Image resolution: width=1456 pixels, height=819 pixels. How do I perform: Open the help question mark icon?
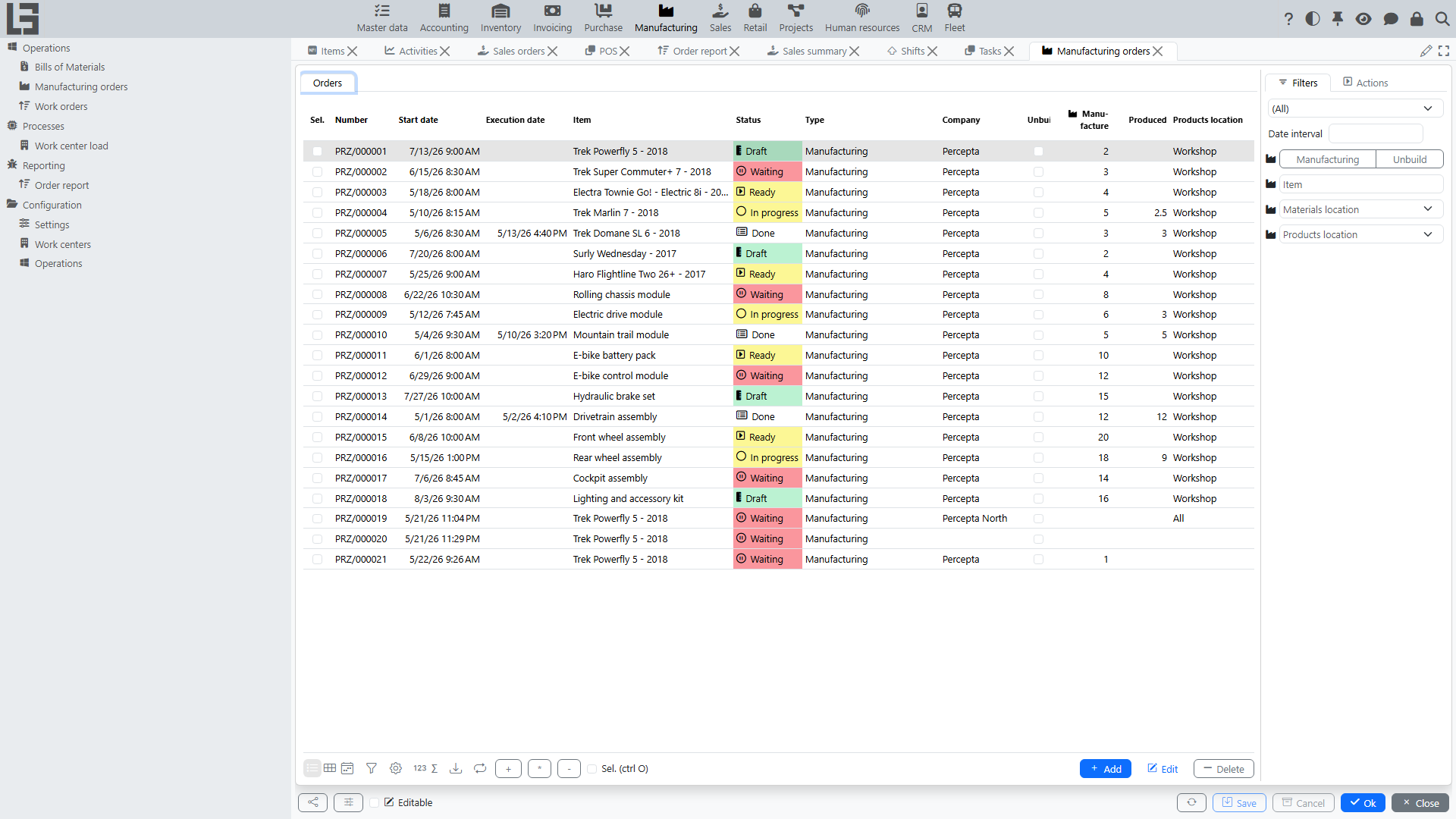tap(1288, 19)
